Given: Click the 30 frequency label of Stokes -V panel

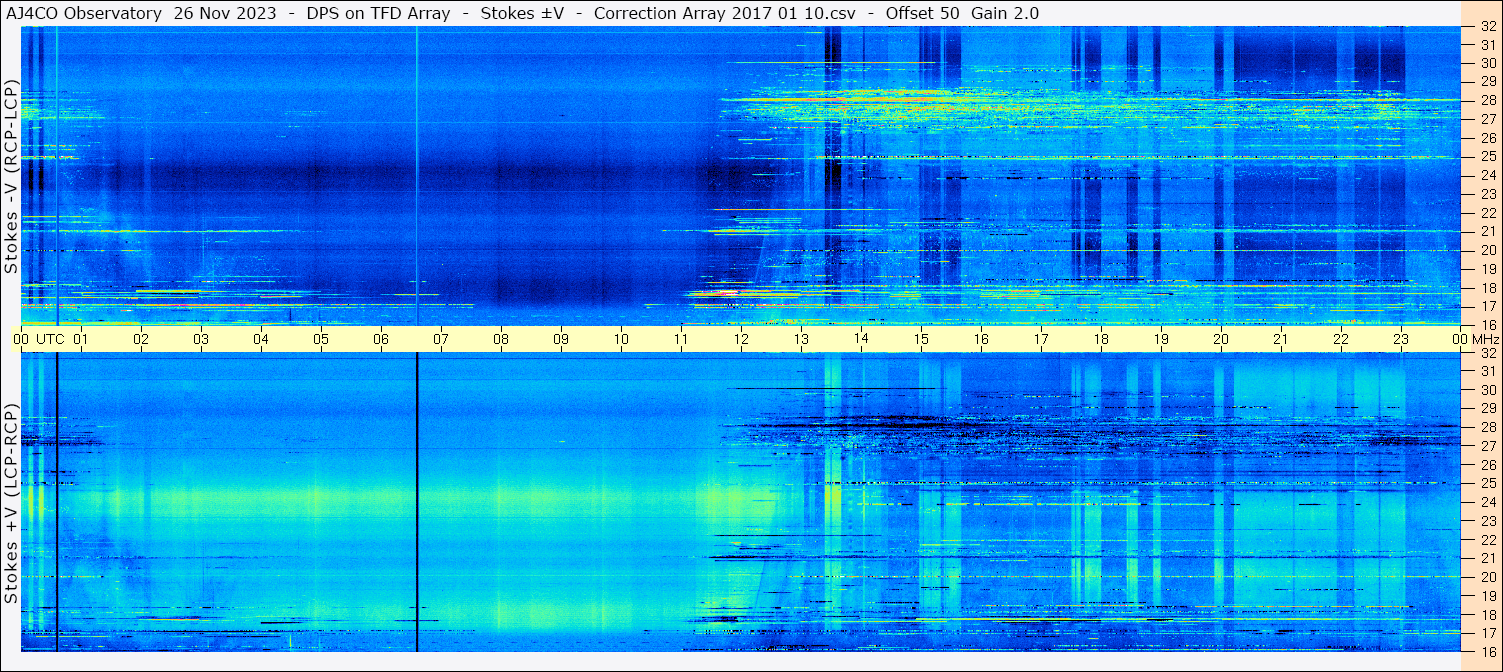Looking at the screenshot, I should click(1487, 63).
